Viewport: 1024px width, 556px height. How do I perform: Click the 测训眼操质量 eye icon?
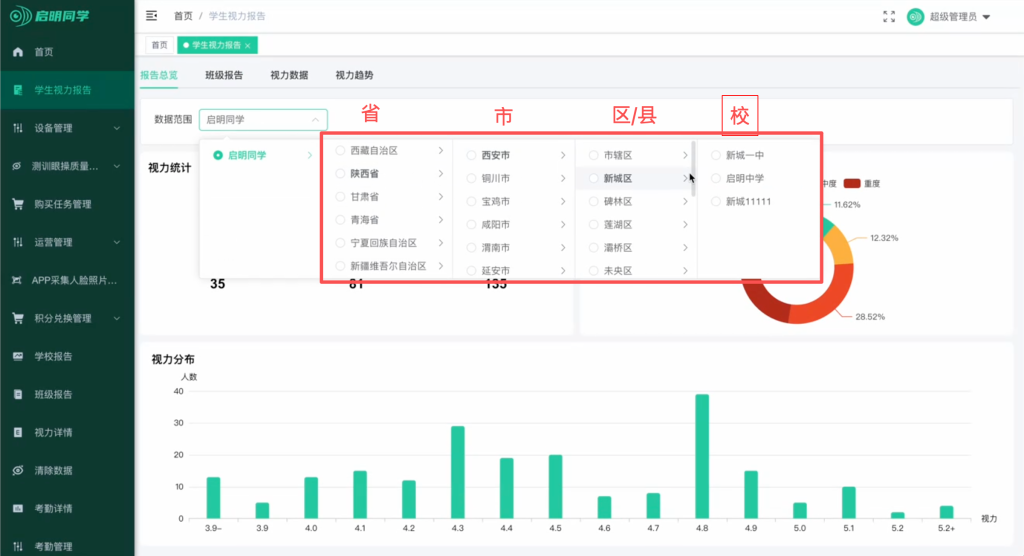point(18,166)
